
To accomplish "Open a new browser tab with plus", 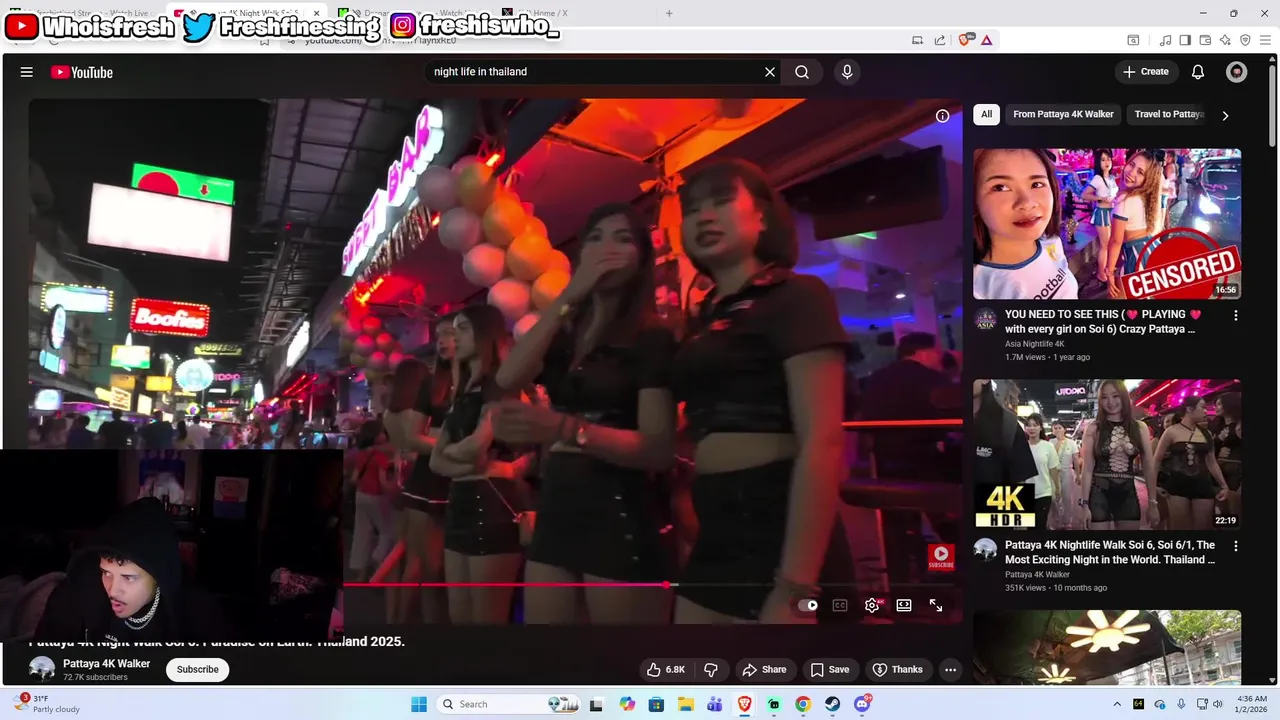I will coord(669,13).
